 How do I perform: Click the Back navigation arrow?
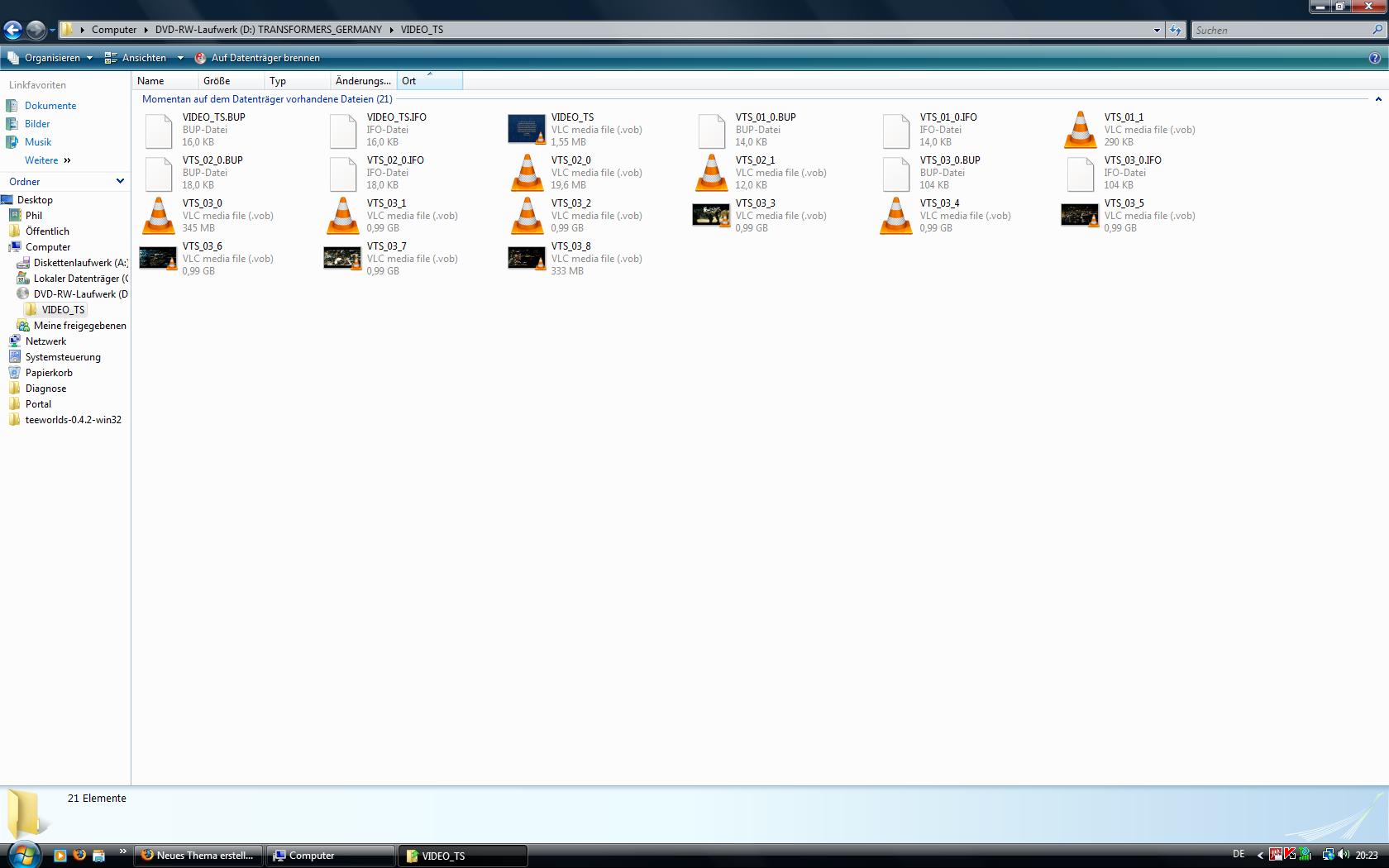click(x=12, y=31)
